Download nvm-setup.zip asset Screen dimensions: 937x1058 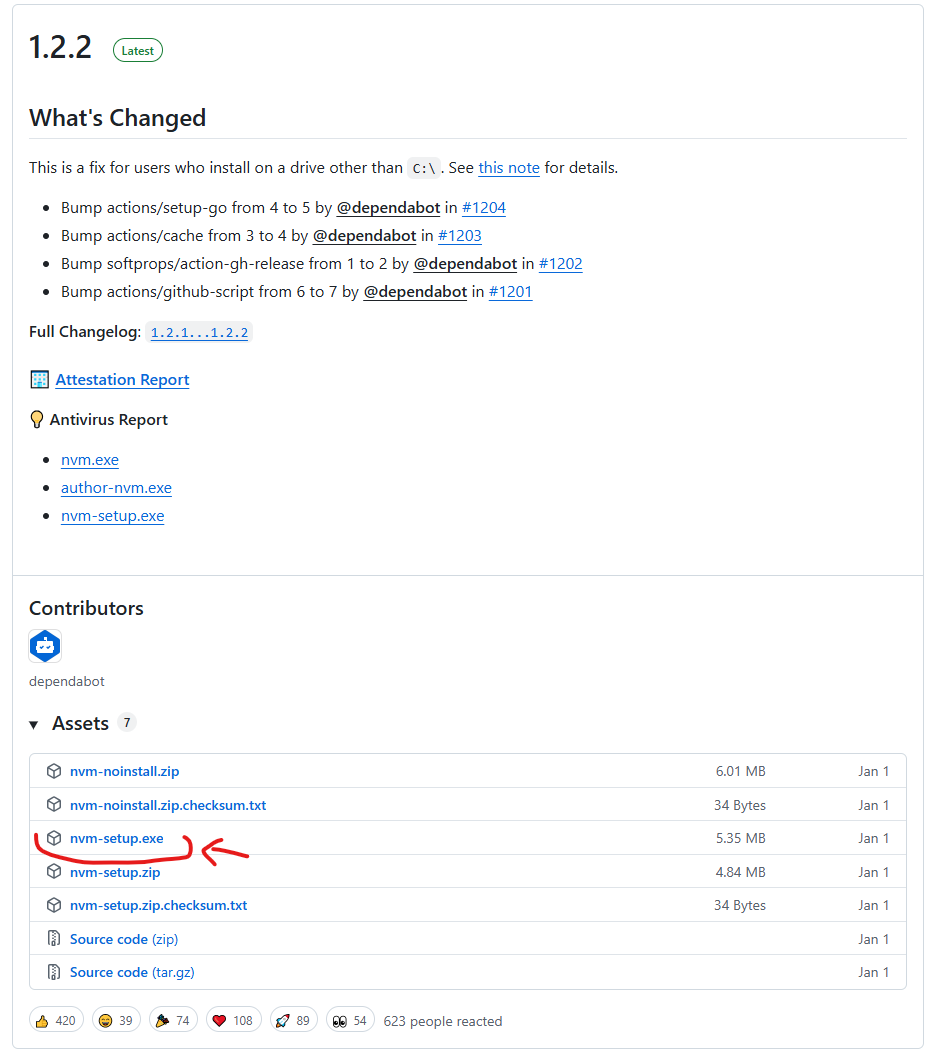[x=115, y=872]
